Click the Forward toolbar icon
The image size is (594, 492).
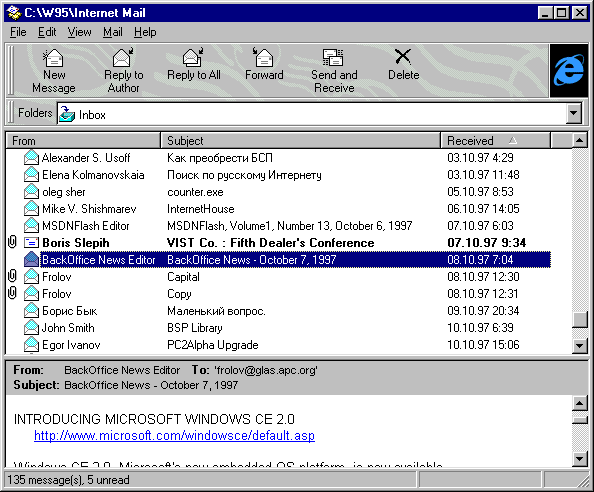pos(263,58)
